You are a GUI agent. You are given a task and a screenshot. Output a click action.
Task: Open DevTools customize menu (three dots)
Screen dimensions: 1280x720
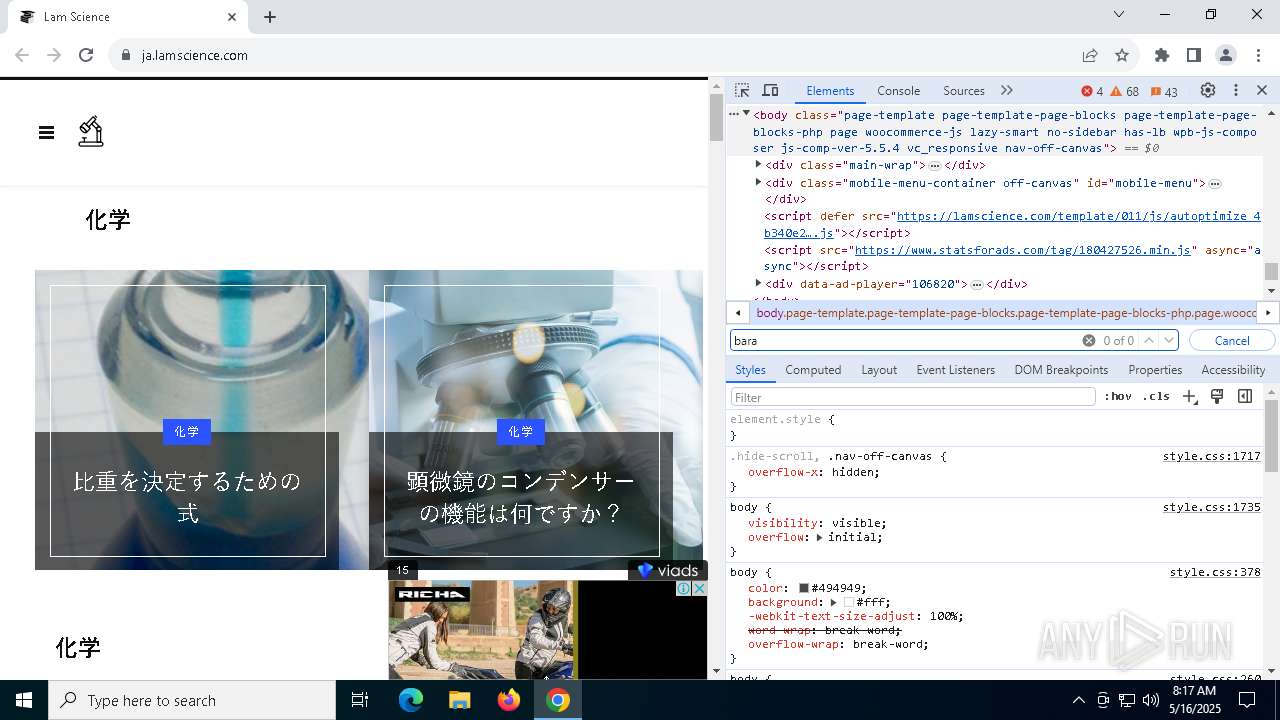click(1236, 90)
